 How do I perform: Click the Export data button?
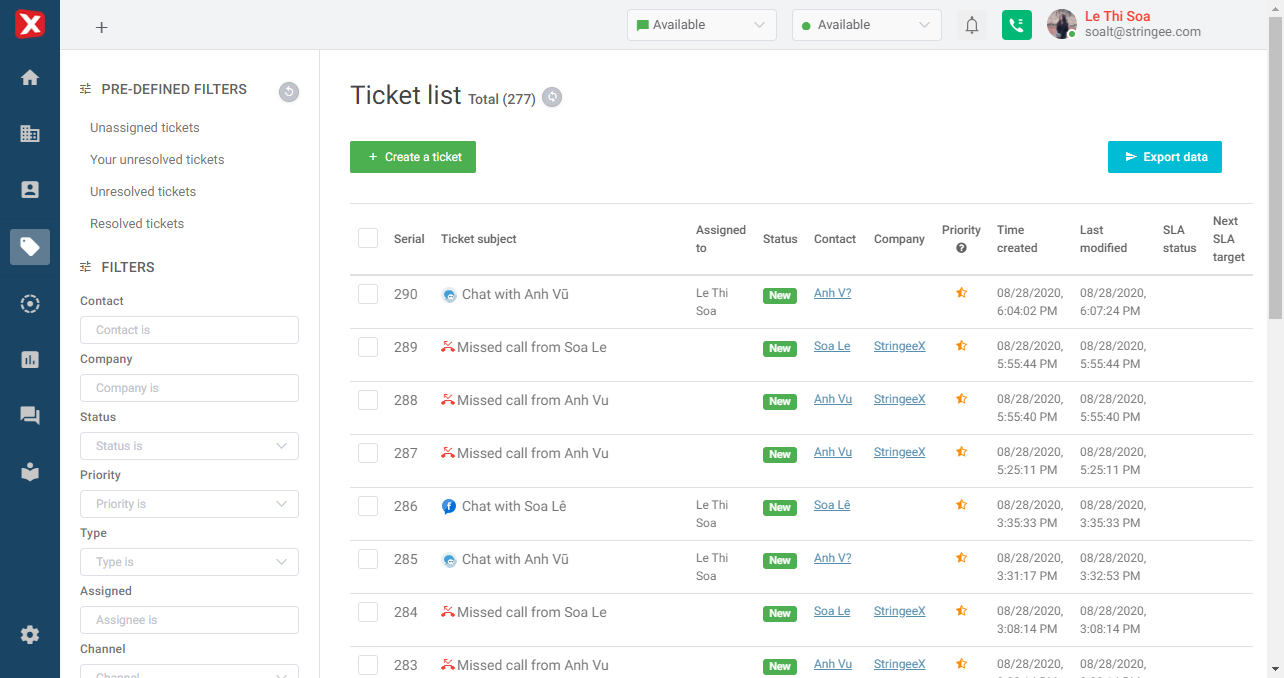click(1164, 157)
